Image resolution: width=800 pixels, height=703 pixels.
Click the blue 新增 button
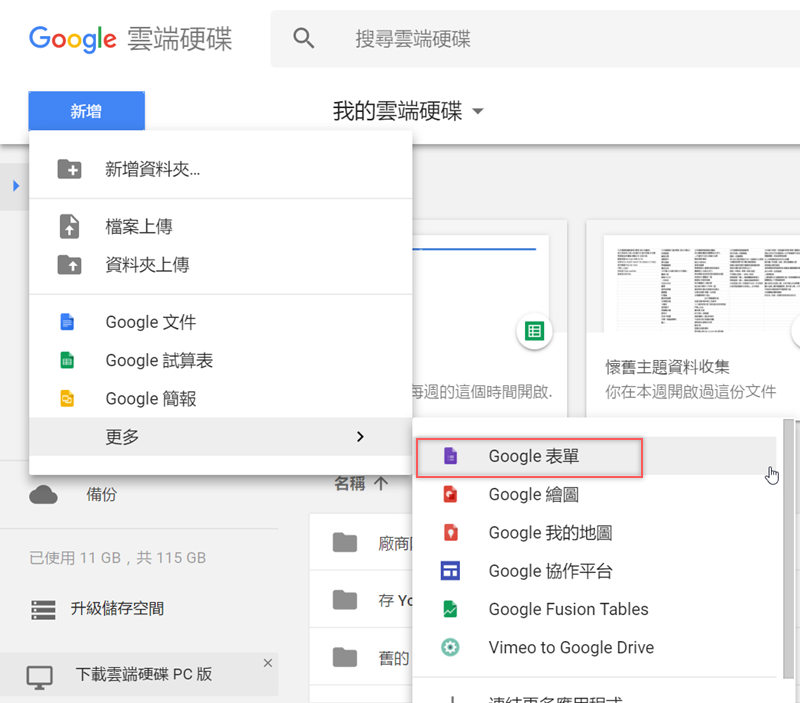[87, 111]
